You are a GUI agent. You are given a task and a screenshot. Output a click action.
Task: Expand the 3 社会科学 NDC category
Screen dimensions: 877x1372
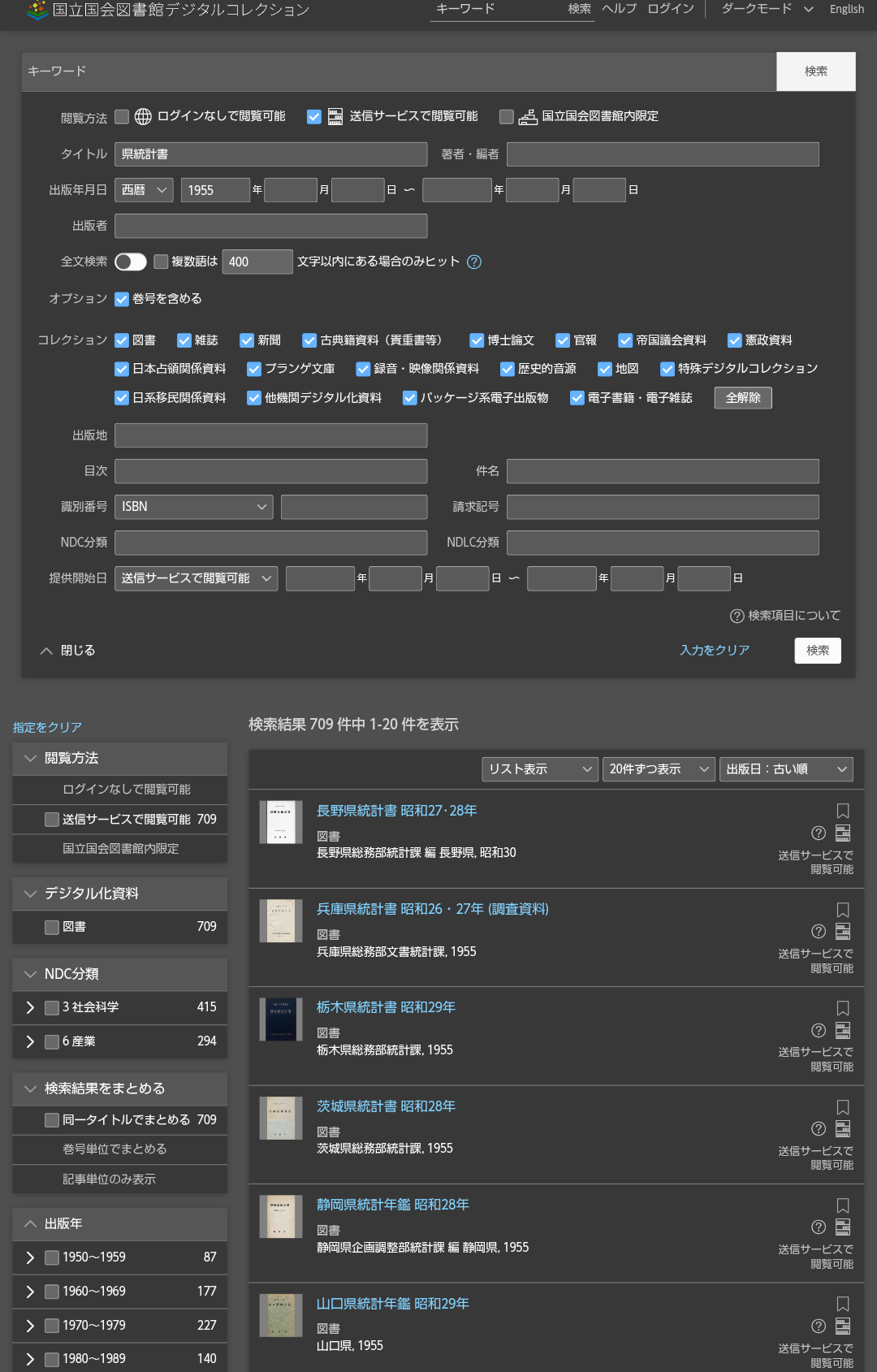tap(30, 1007)
